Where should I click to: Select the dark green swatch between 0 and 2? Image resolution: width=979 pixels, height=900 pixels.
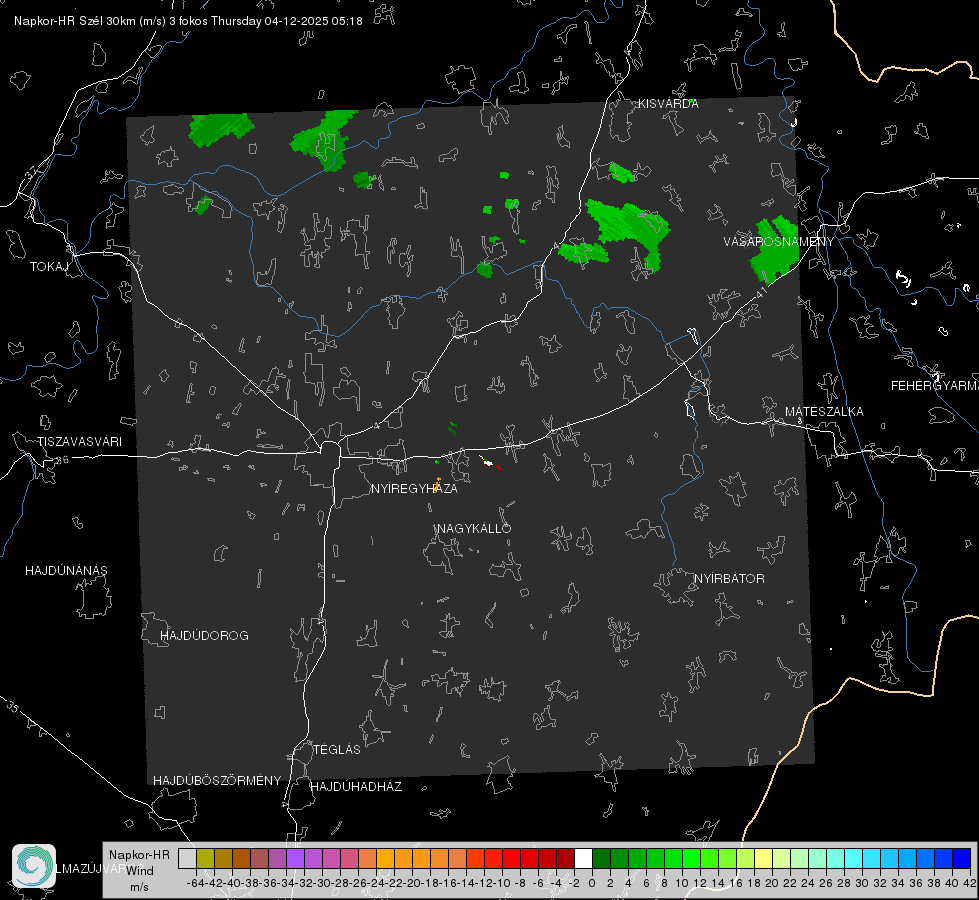[601, 858]
